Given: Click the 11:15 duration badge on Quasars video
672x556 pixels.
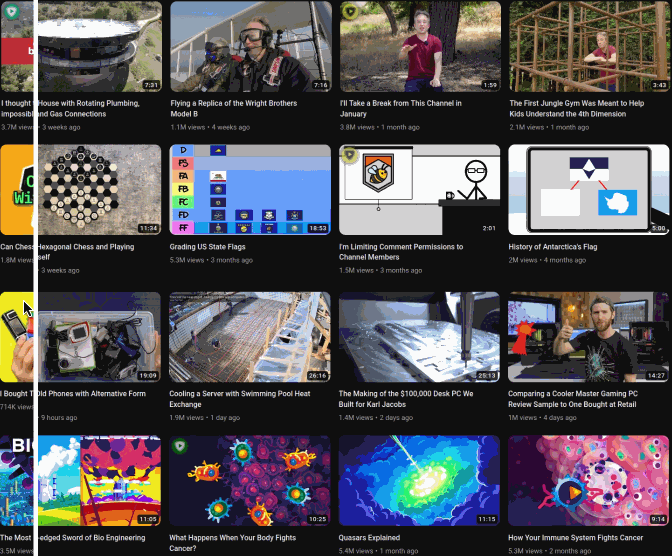Looking at the screenshot, I should 487,520.
